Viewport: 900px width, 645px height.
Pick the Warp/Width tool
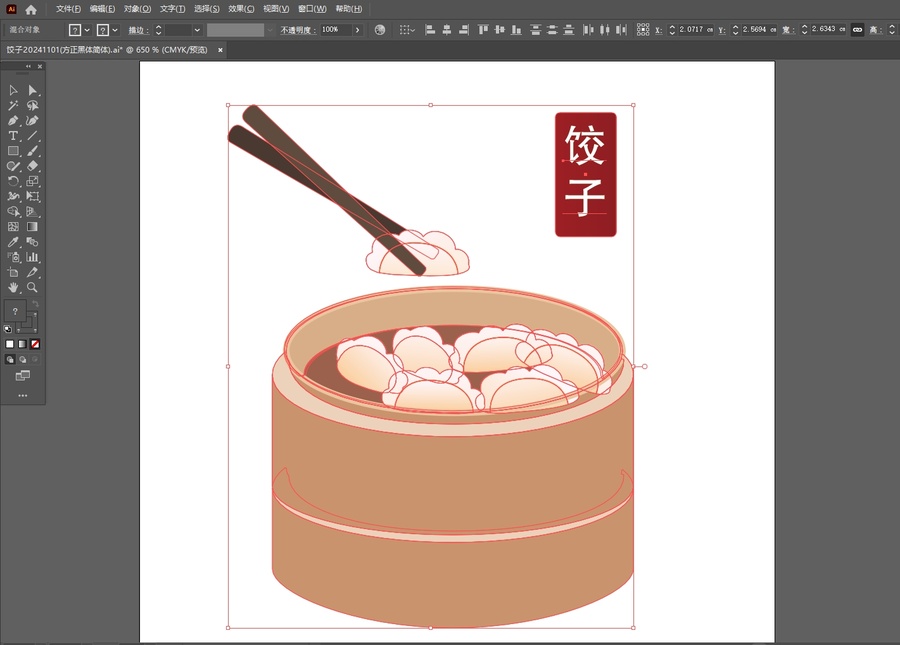click(x=13, y=196)
